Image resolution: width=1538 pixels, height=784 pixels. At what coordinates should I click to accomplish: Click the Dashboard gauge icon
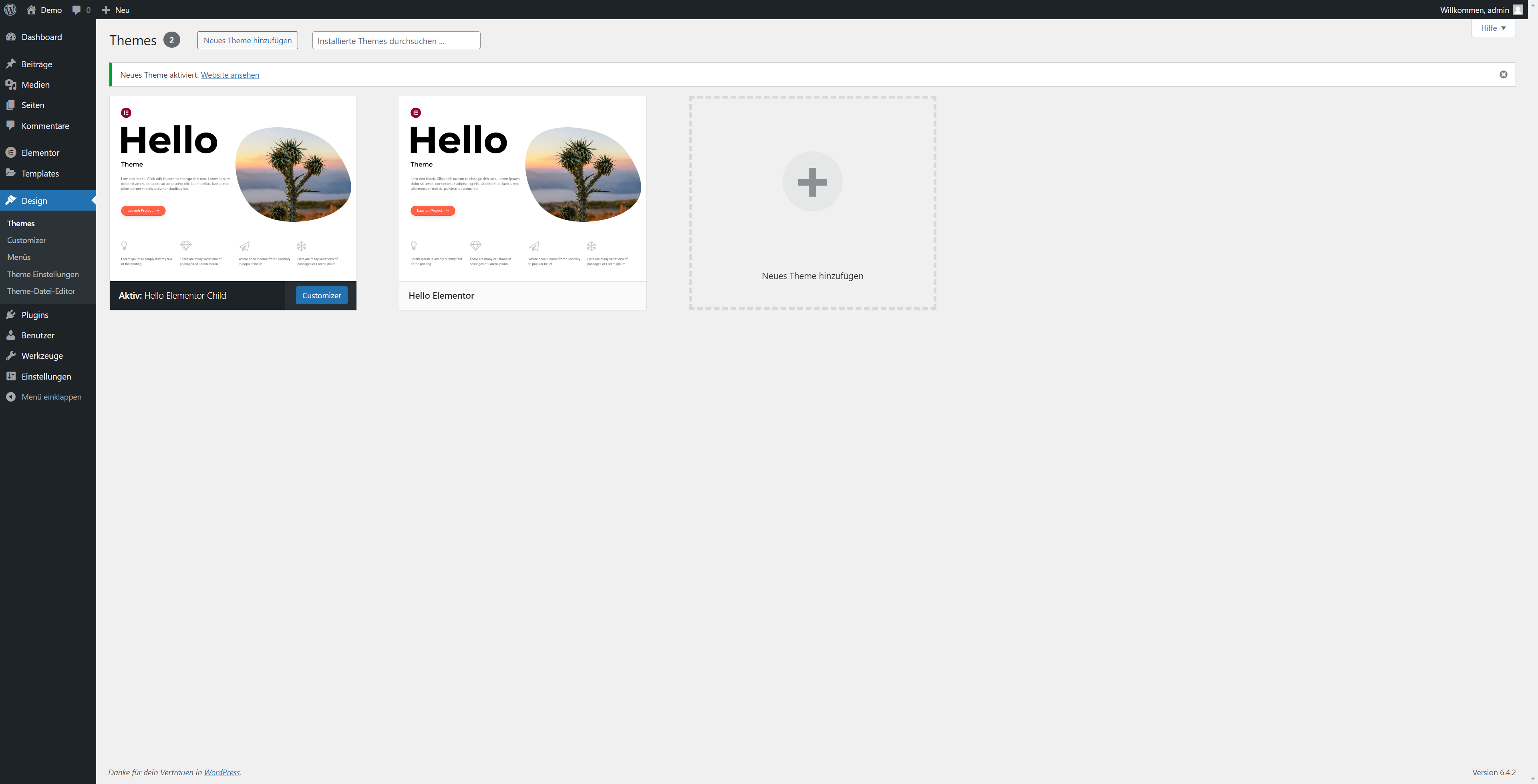pos(11,37)
